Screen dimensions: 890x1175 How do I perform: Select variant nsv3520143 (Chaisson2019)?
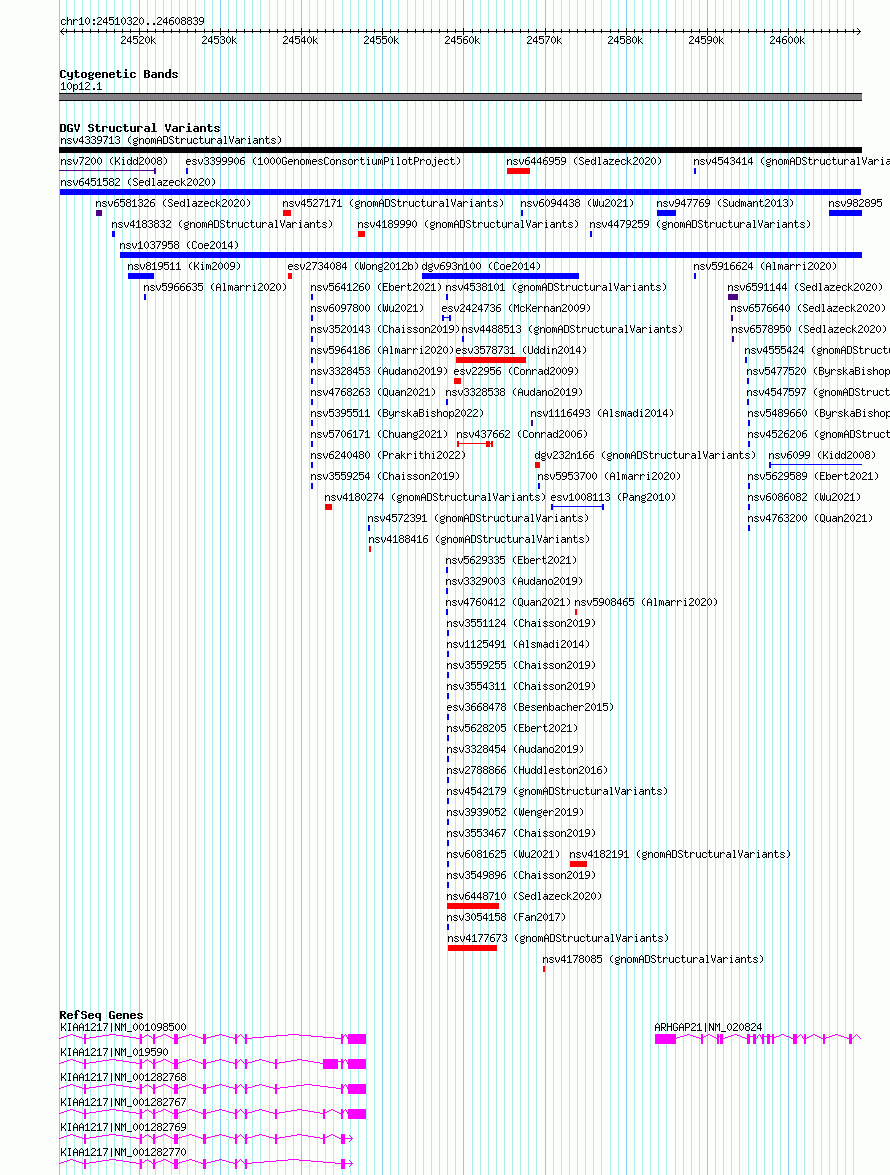(385, 329)
